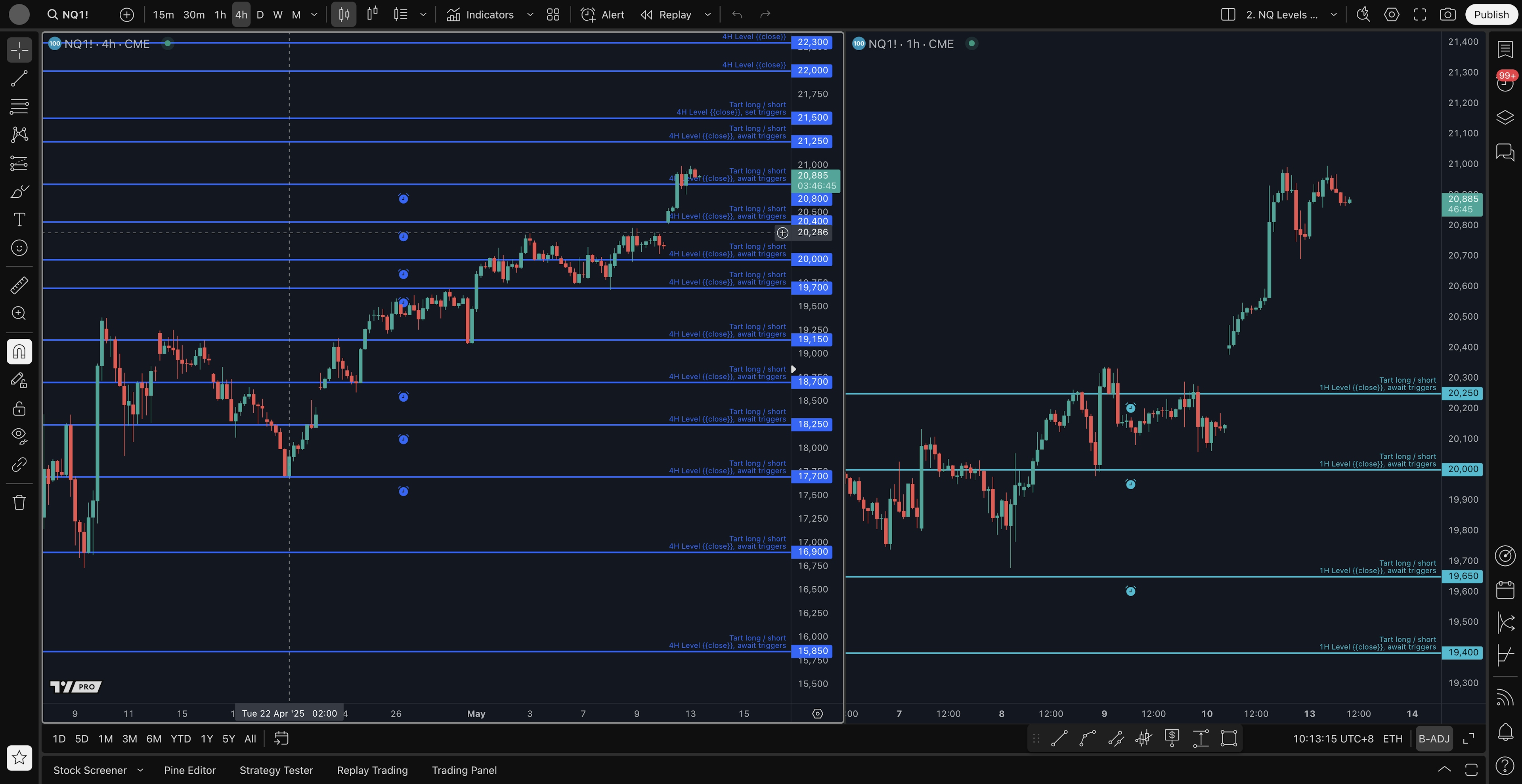The image size is (1522, 784).
Task: Toggle magnet mode on left toolbar
Action: pos(19,352)
